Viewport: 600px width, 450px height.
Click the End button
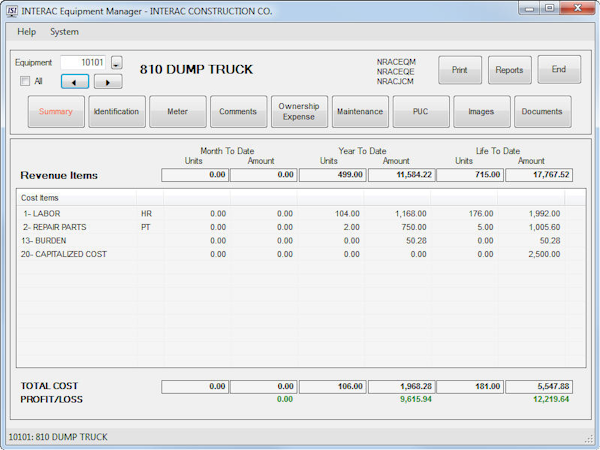tap(558, 70)
